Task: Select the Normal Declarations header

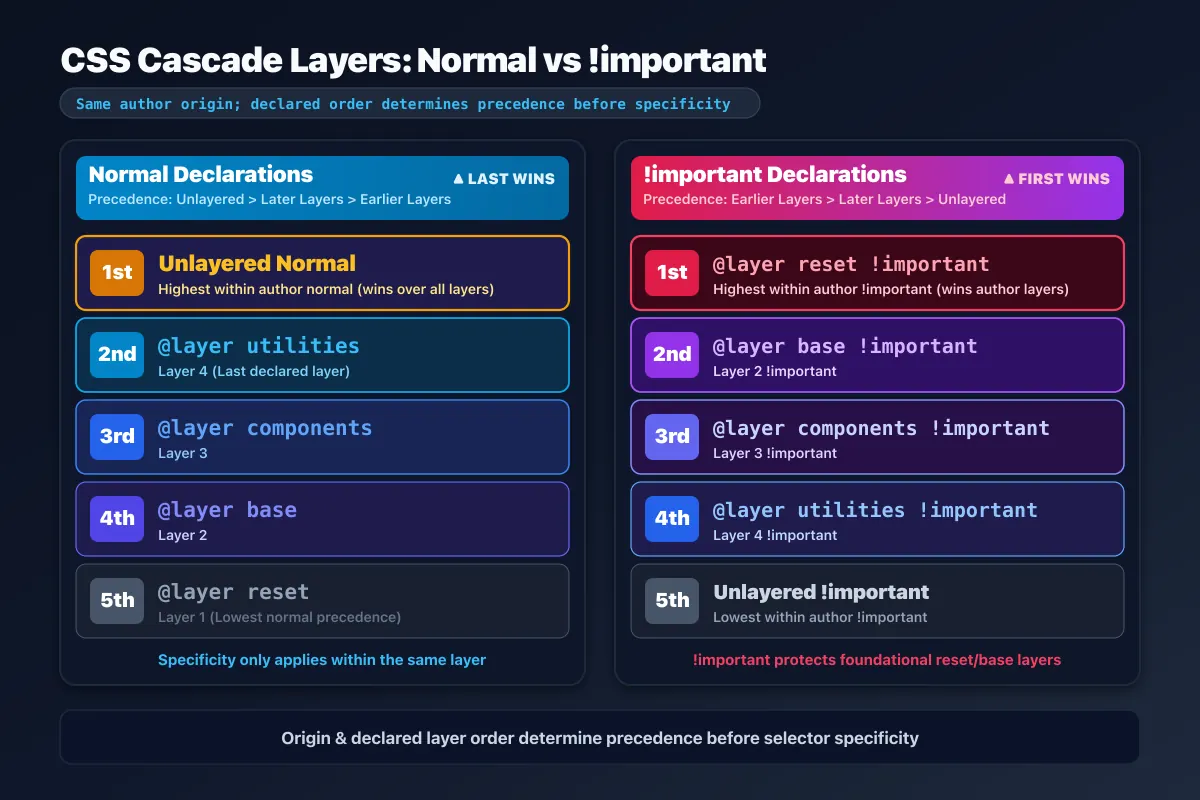Action: [x=322, y=188]
